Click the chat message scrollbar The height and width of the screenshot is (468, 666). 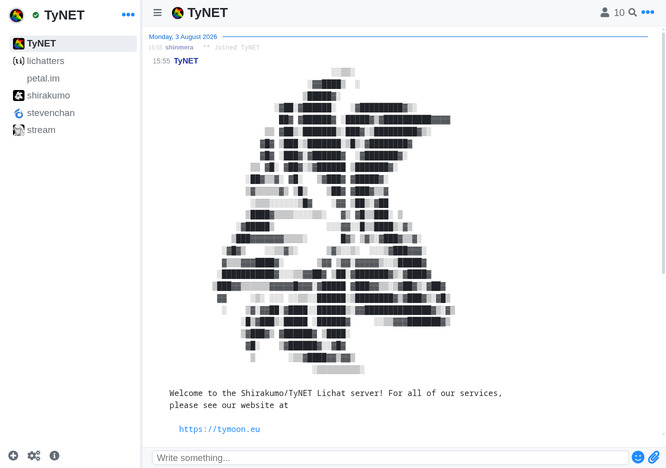(x=663, y=153)
